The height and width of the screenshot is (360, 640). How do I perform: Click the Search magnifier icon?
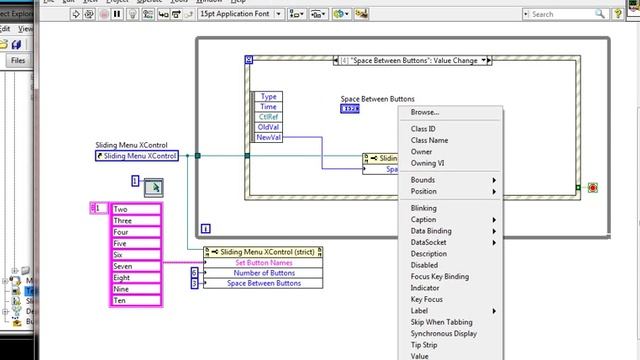click(x=600, y=14)
